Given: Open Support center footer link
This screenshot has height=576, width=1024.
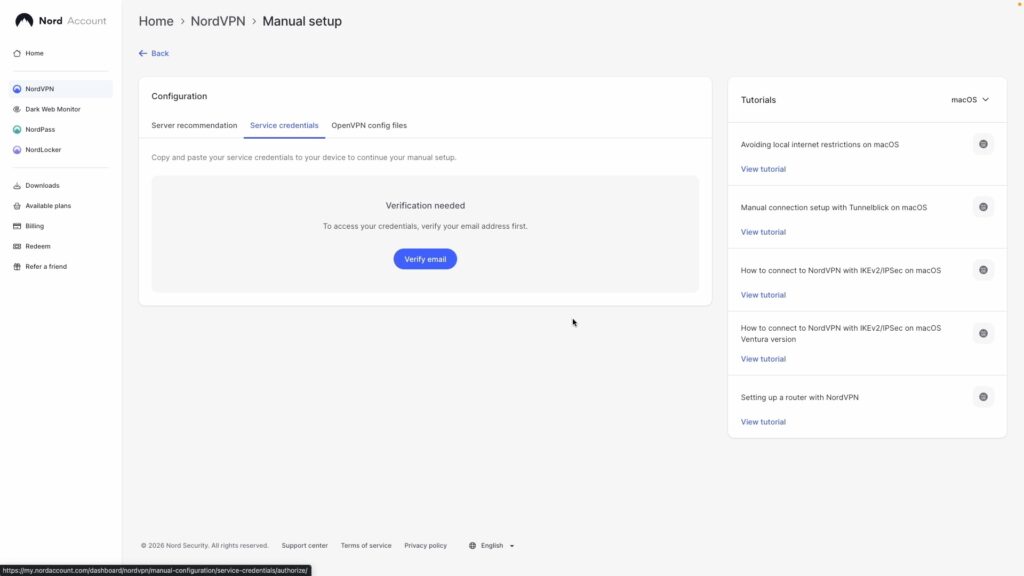Looking at the screenshot, I should point(304,546).
